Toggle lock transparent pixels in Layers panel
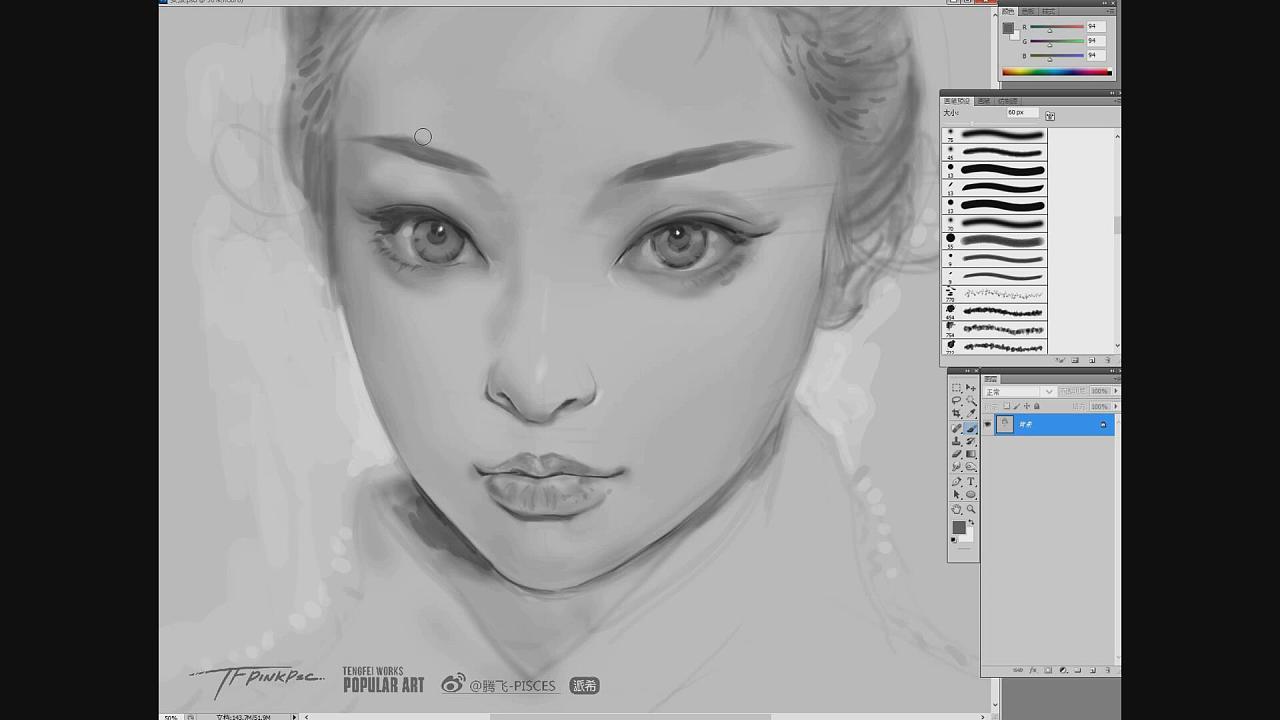Viewport: 1280px width, 720px height. click(1007, 406)
